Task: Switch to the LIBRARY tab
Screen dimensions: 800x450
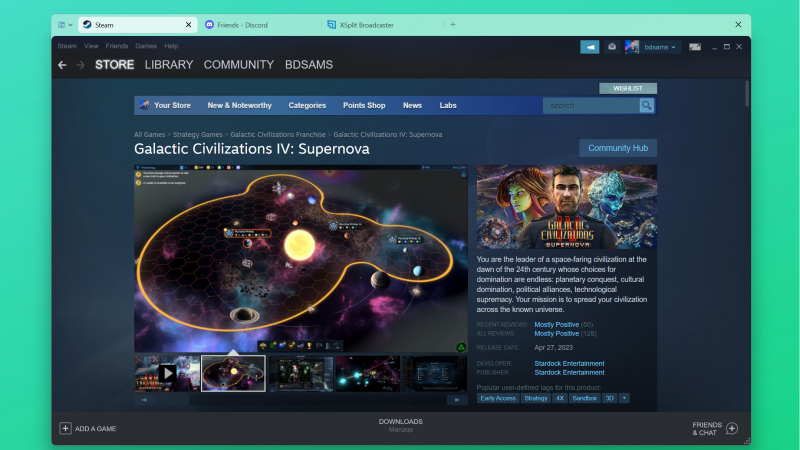Action: coord(169,65)
